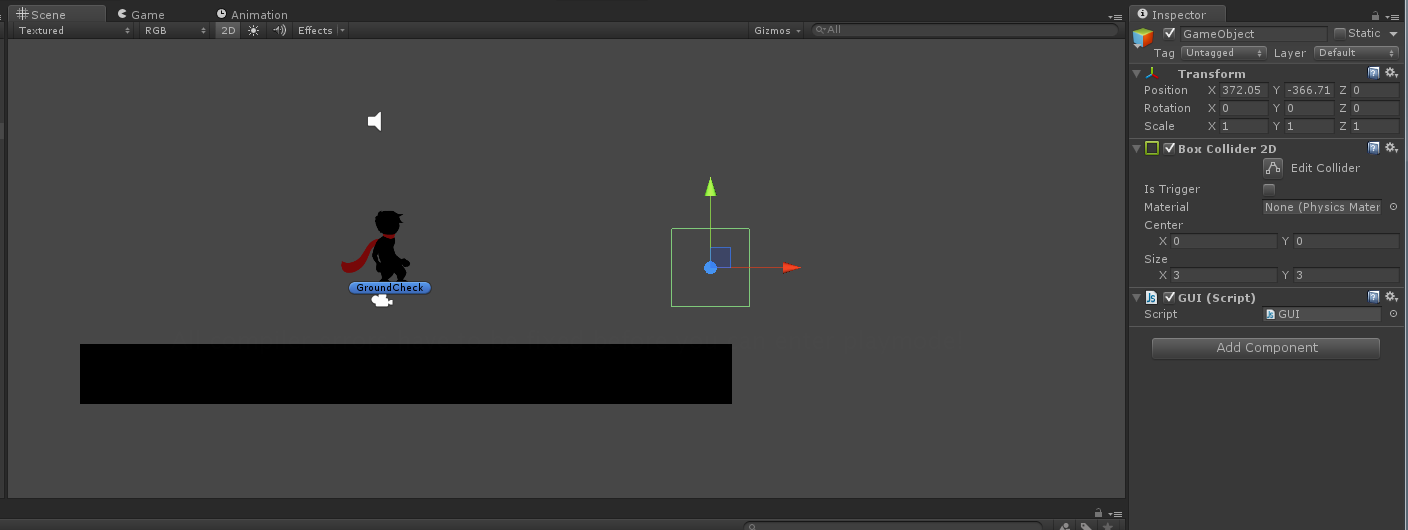The height and width of the screenshot is (530, 1408).
Task: Disable GUI Script component checkbox
Action: [1169, 297]
